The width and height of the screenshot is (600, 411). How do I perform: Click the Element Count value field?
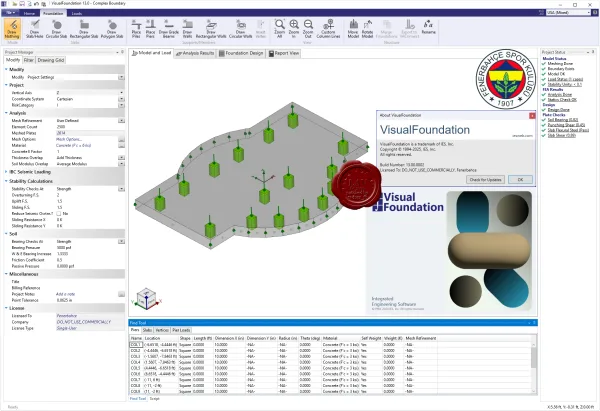(x=90, y=127)
